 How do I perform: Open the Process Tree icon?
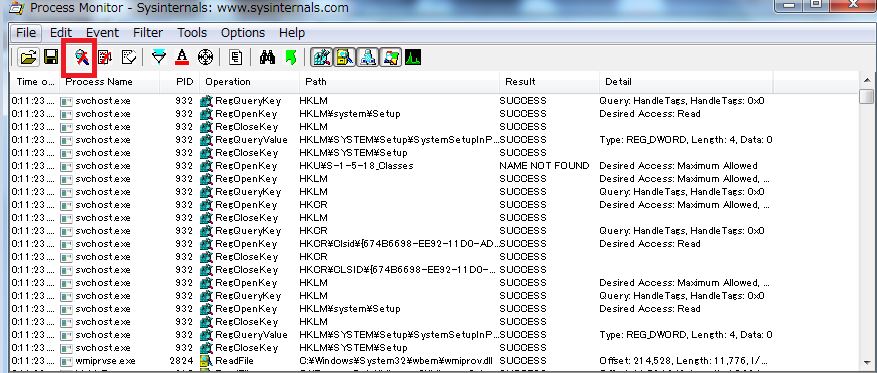(x=235, y=57)
